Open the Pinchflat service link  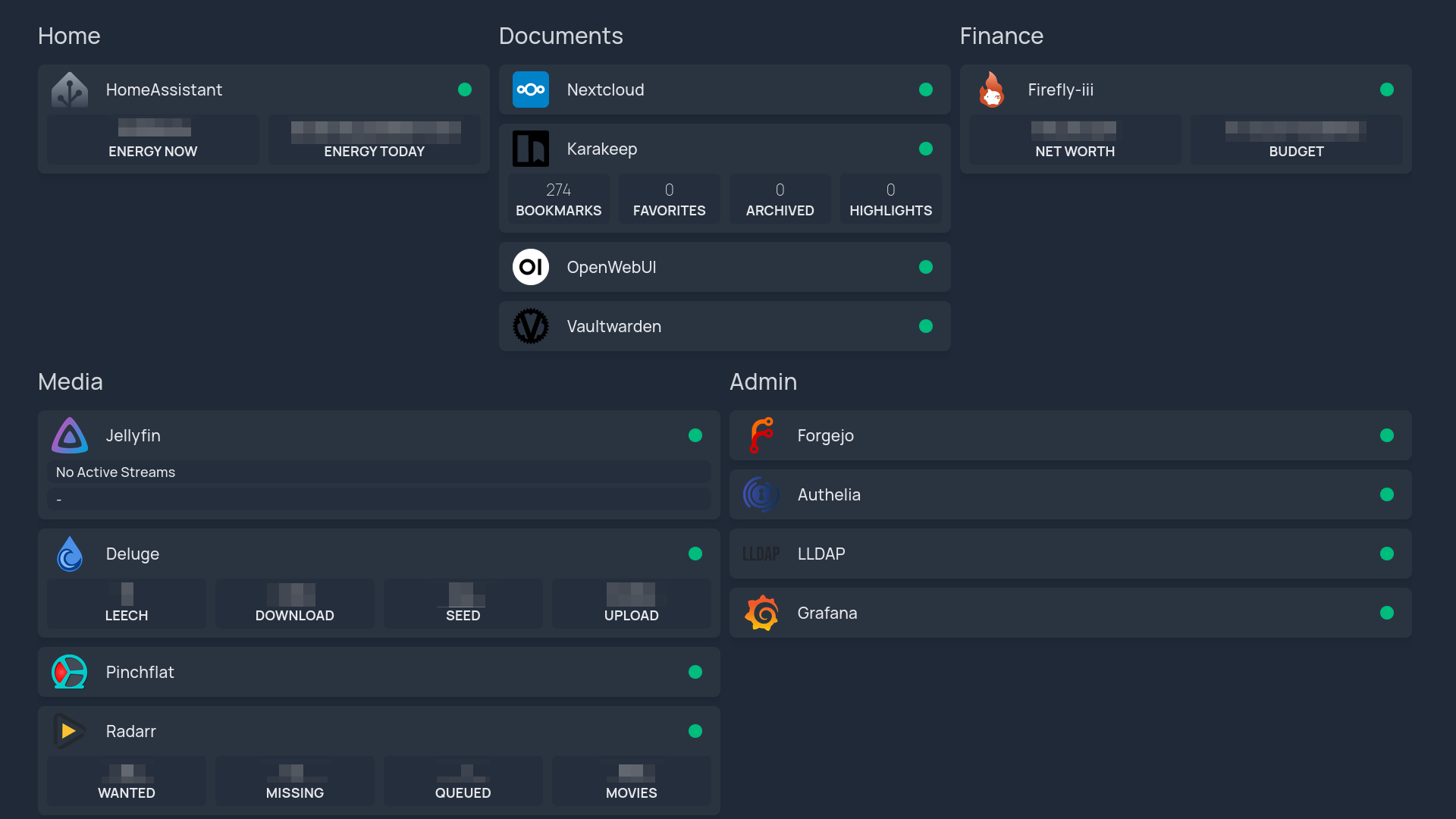140,672
